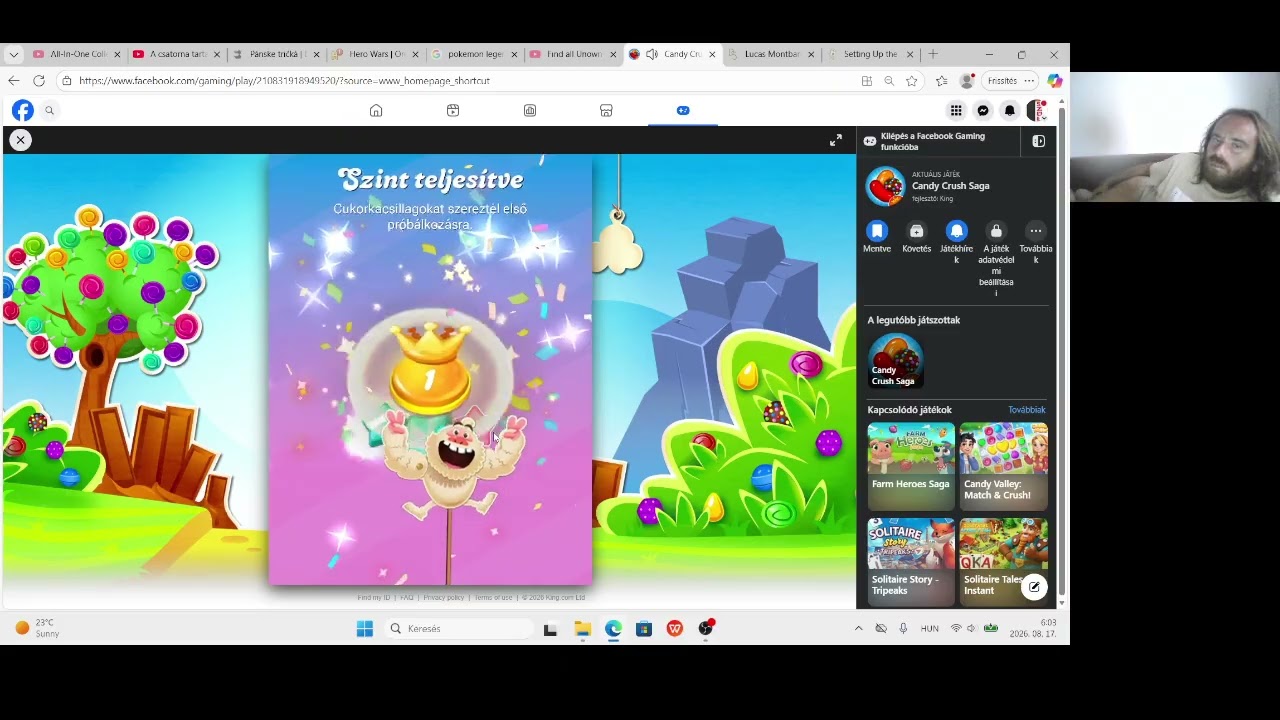1280x720 pixels.
Task: Click the page vertical scrollbar
Action: click(x=1061, y=350)
